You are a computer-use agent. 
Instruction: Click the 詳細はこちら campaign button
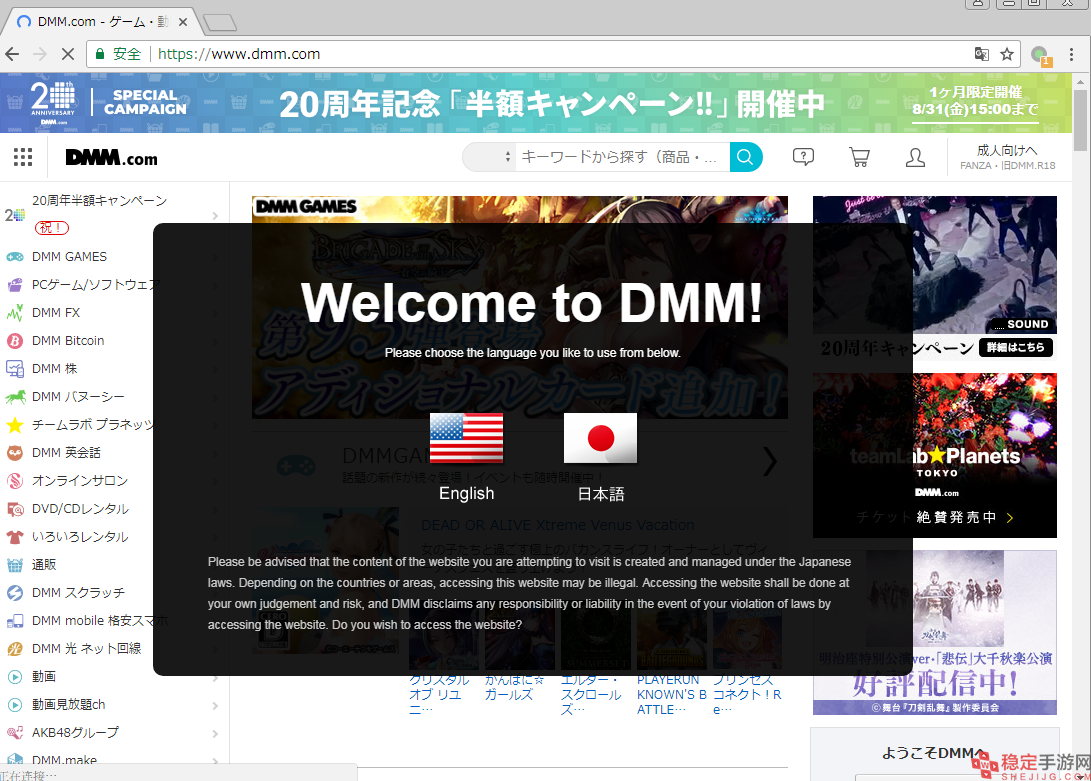pos(1015,347)
